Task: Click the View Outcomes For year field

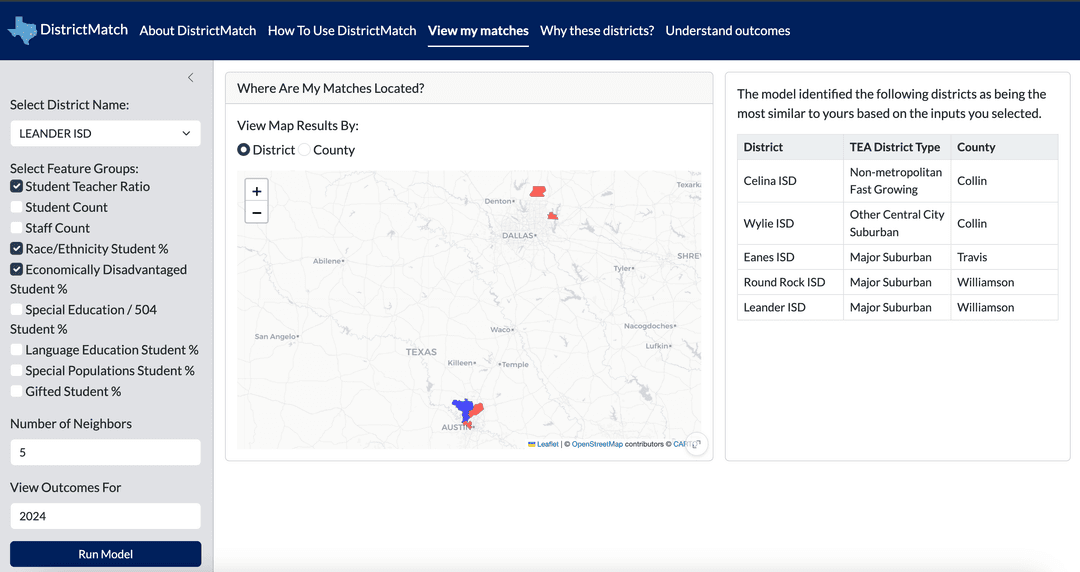Action: point(105,516)
